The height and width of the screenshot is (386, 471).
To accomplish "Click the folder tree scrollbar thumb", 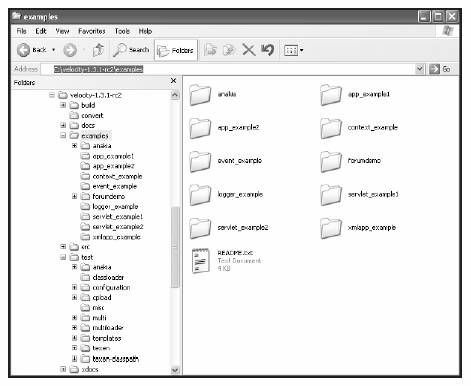I will (175, 247).
